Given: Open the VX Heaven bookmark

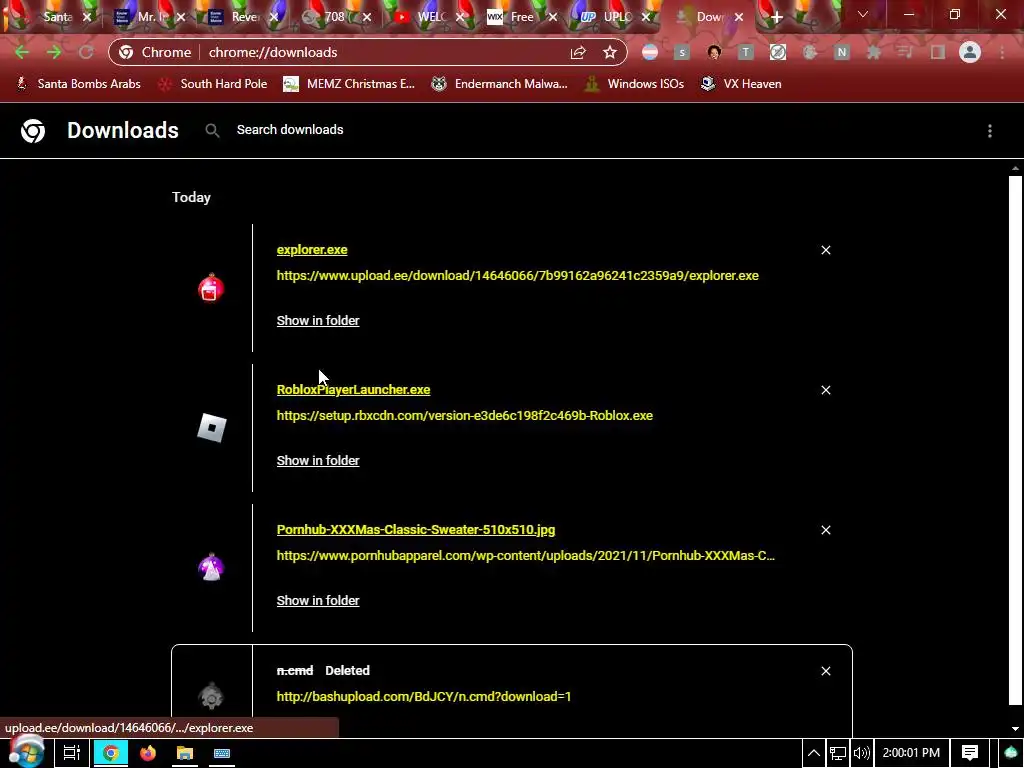Looking at the screenshot, I should click(741, 84).
